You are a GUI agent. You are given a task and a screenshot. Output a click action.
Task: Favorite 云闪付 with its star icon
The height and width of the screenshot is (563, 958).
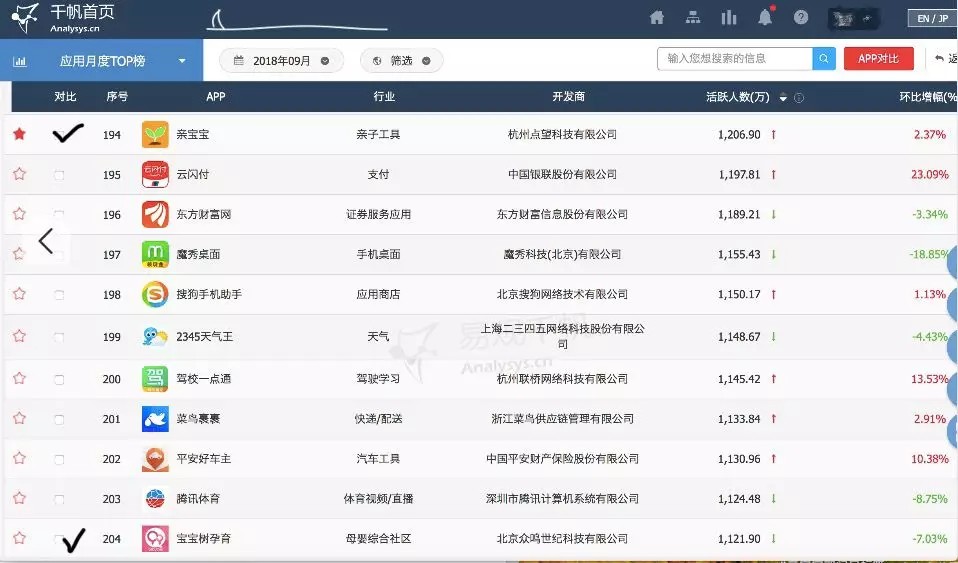(19, 174)
